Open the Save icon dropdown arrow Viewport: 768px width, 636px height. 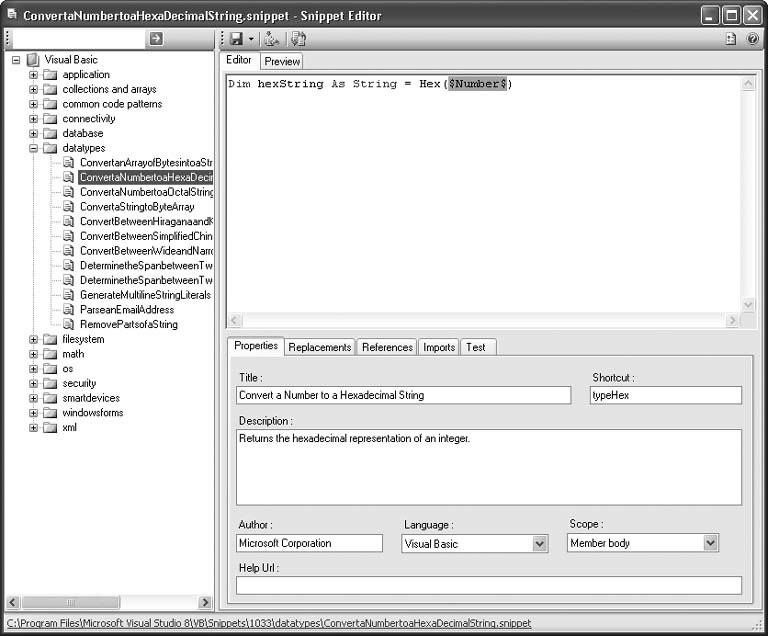[x=251, y=40]
